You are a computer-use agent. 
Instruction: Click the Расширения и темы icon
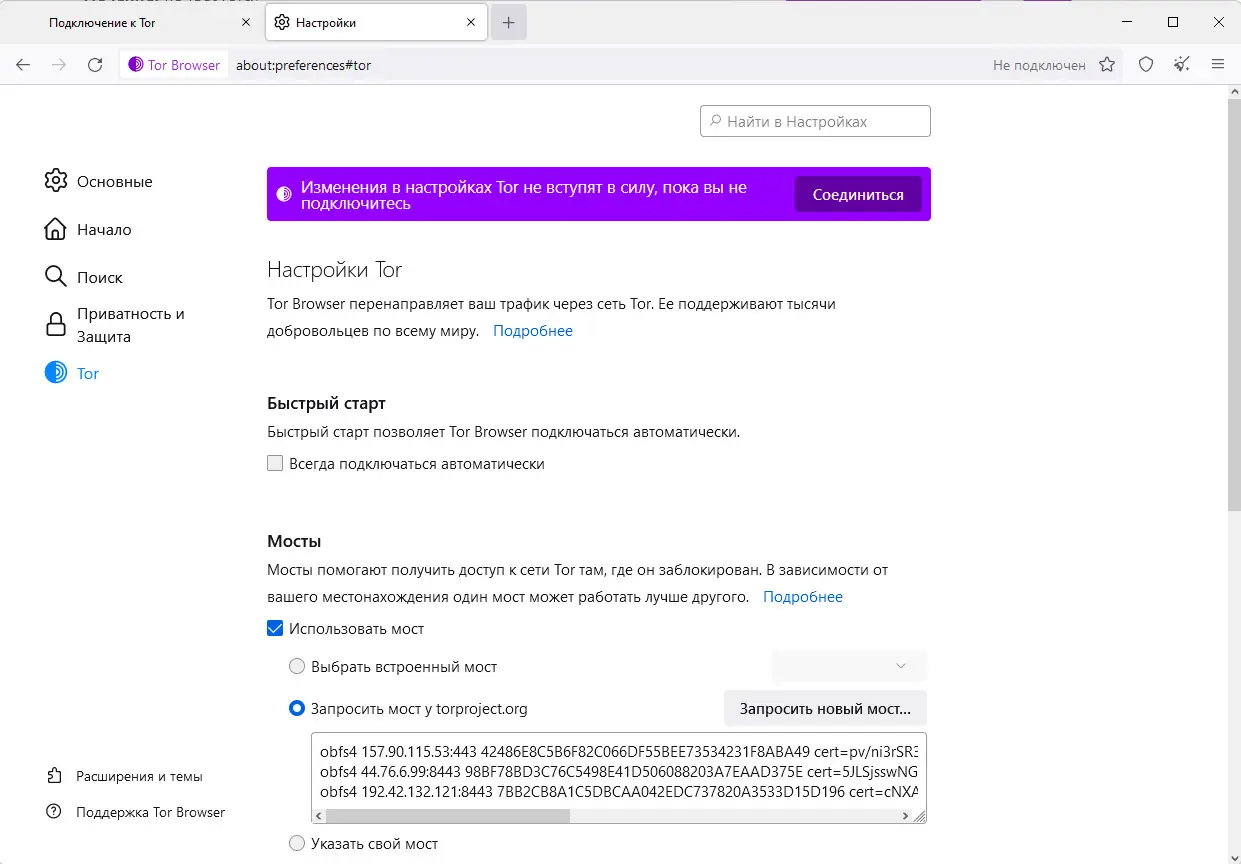(55, 775)
